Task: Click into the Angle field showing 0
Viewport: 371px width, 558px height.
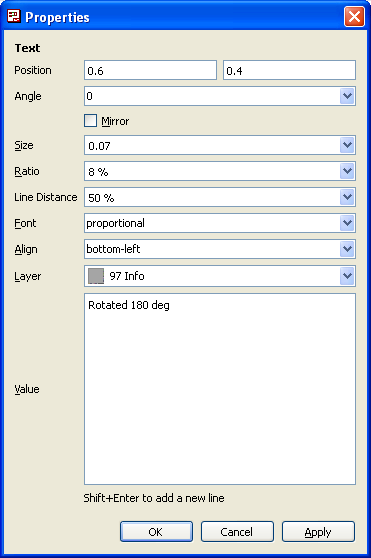Action: click(x=212, y=96)
